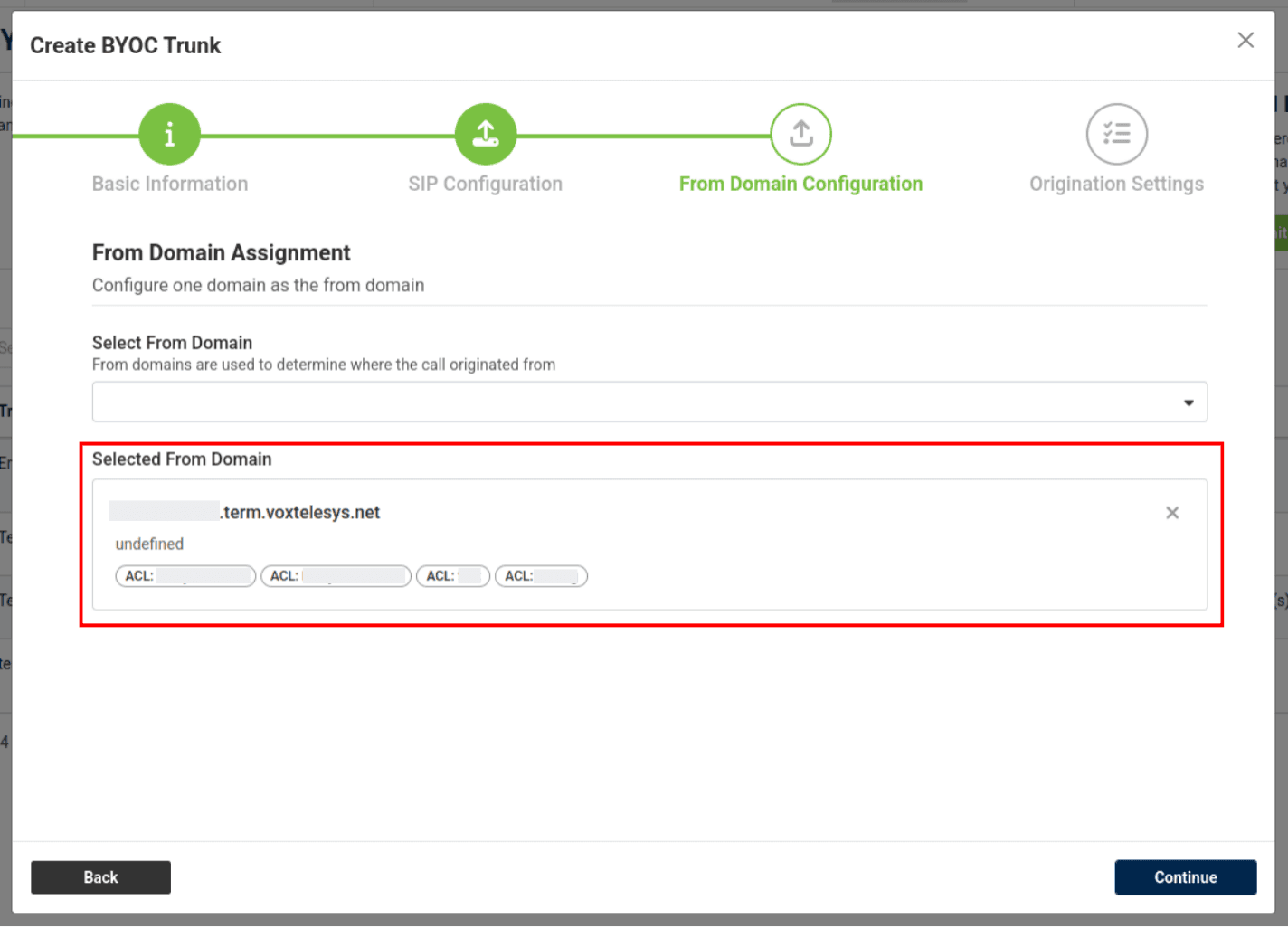Click the From Domain Configuration step icon
The height and width of the screenshot is (928, 1288).
800,135
